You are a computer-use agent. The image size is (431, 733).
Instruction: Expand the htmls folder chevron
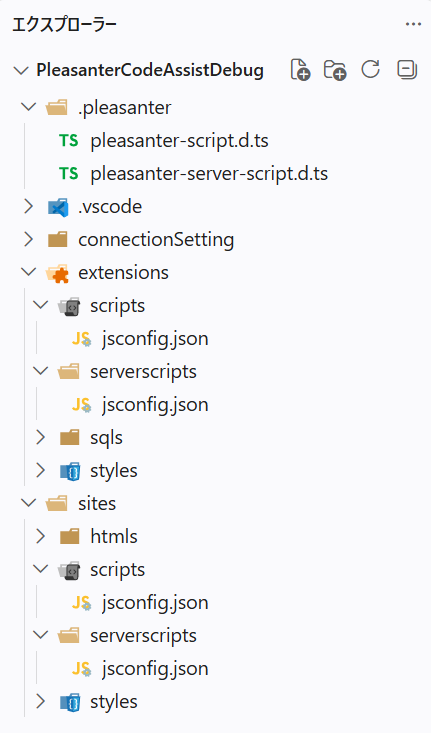click(41, 536)
